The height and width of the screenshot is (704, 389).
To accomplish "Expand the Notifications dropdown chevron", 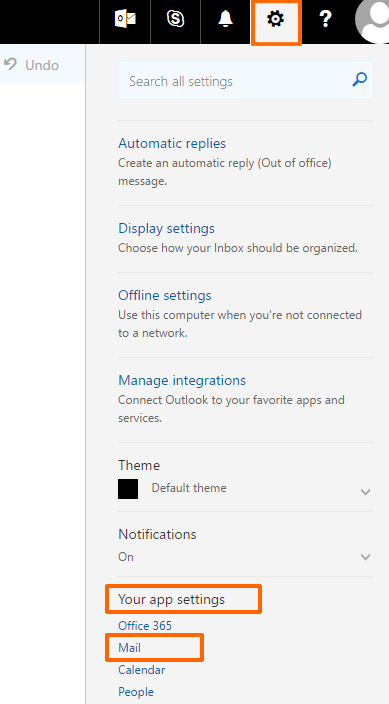I will (x=366, y=557).
